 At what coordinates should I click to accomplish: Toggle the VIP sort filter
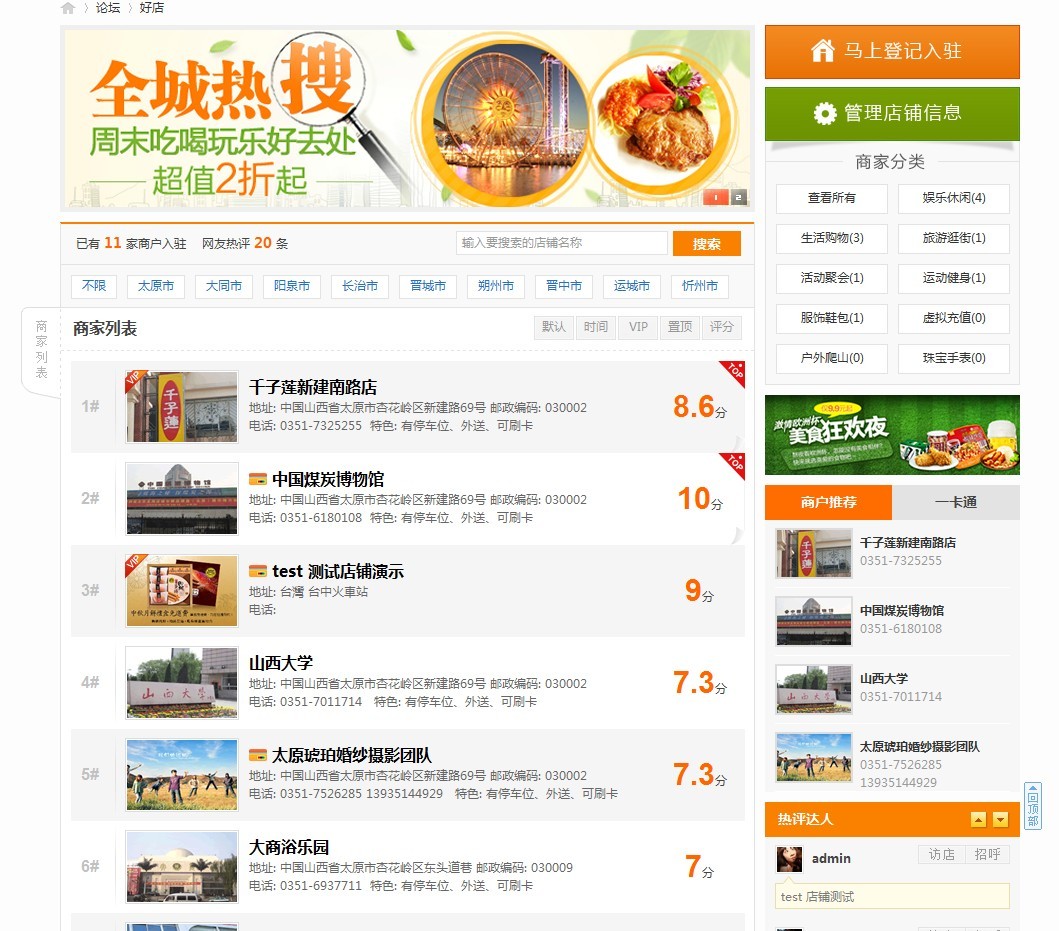[637, 326]
